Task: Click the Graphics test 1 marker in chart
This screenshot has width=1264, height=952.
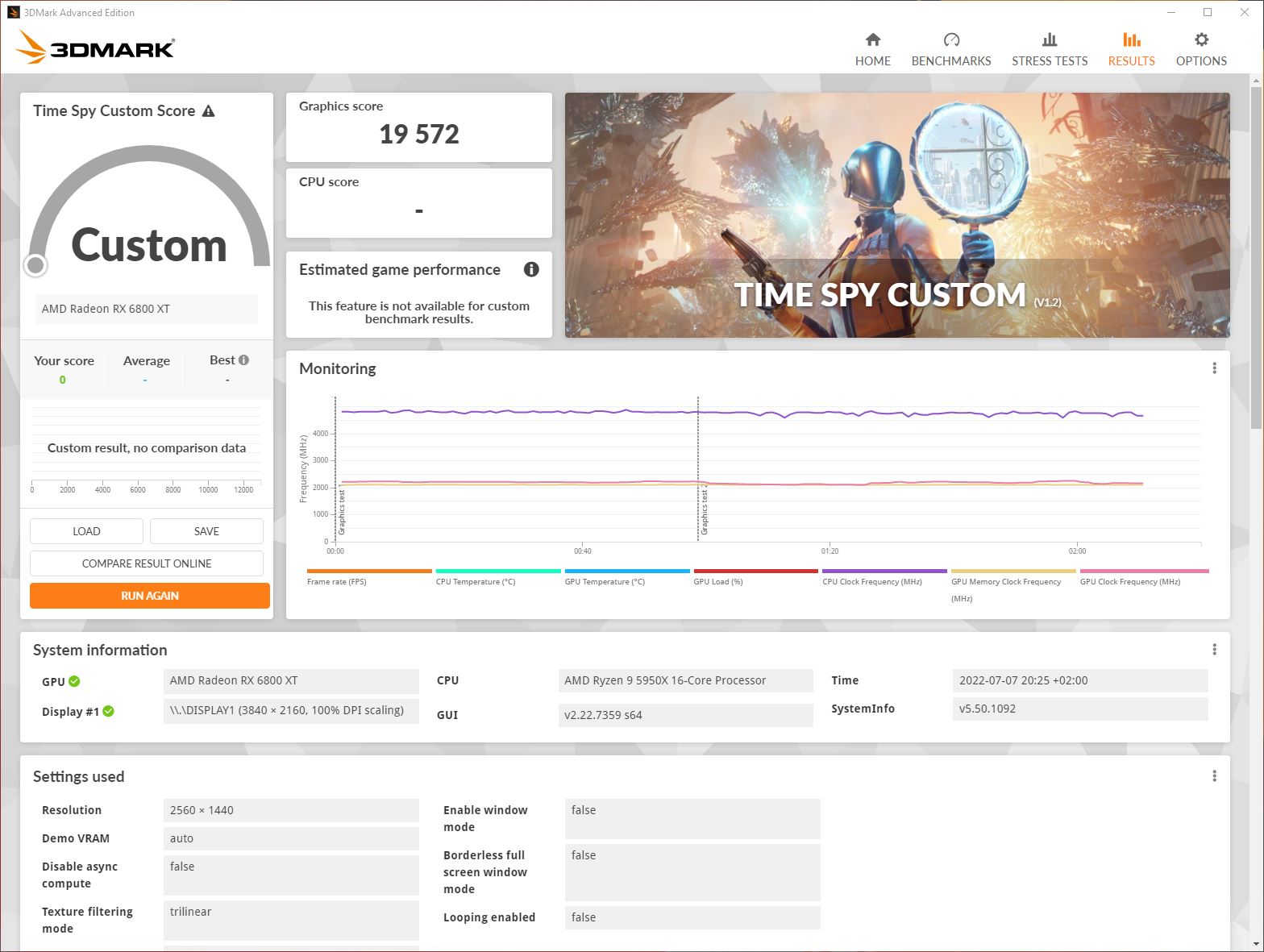Action: (342, 511)
